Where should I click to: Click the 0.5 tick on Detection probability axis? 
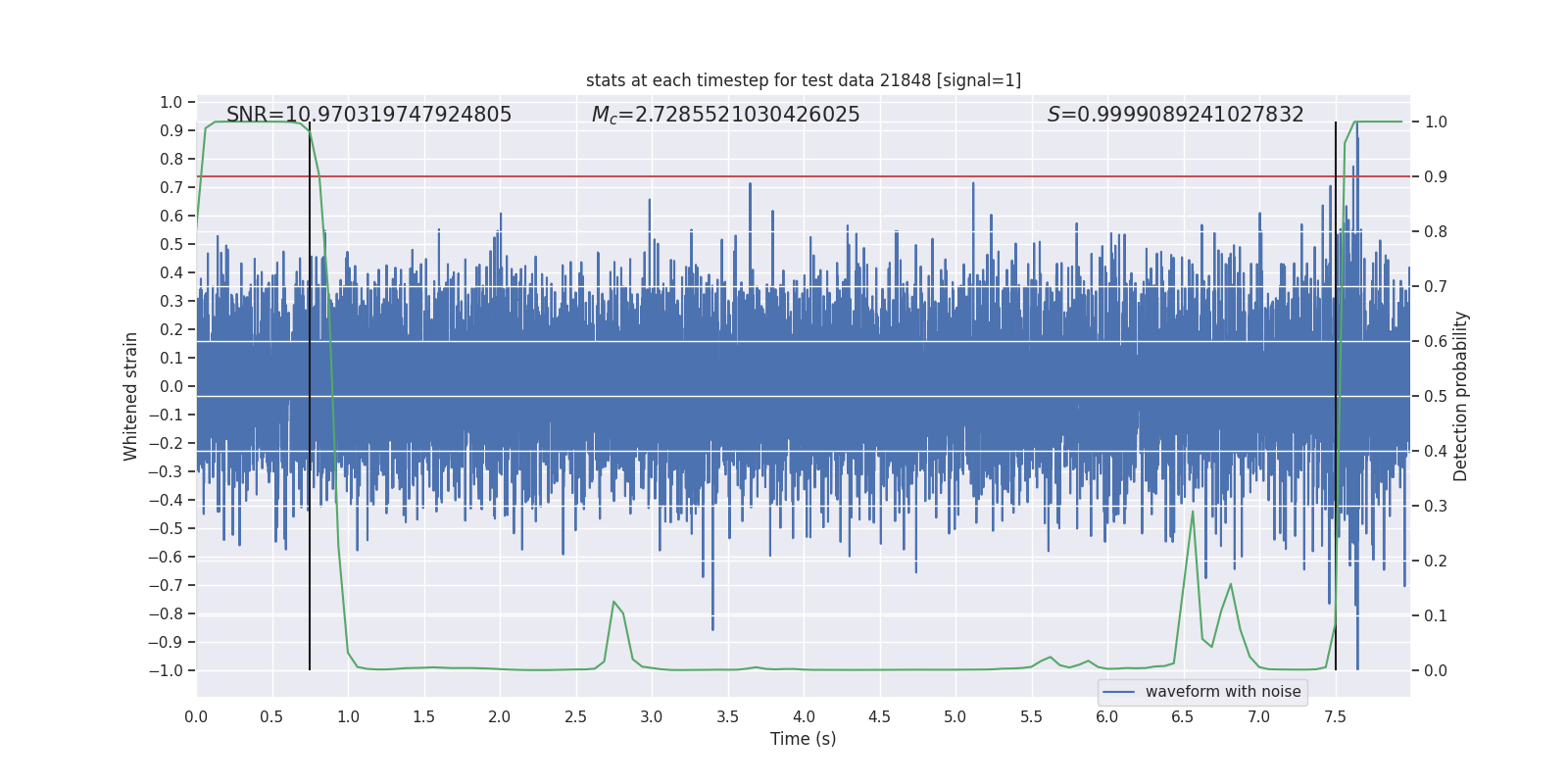tap(1436, 396)
